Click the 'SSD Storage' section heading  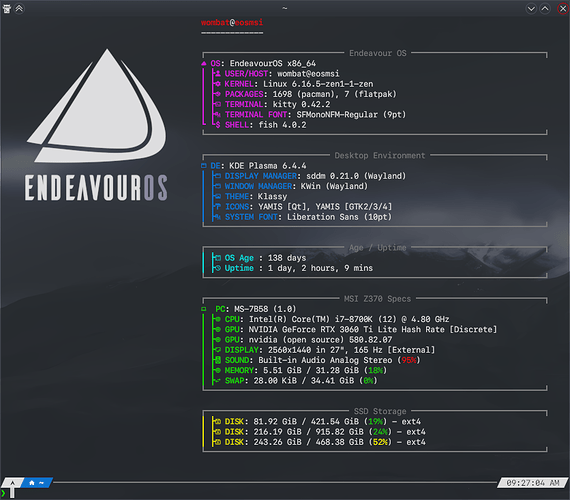coord(380,411)
